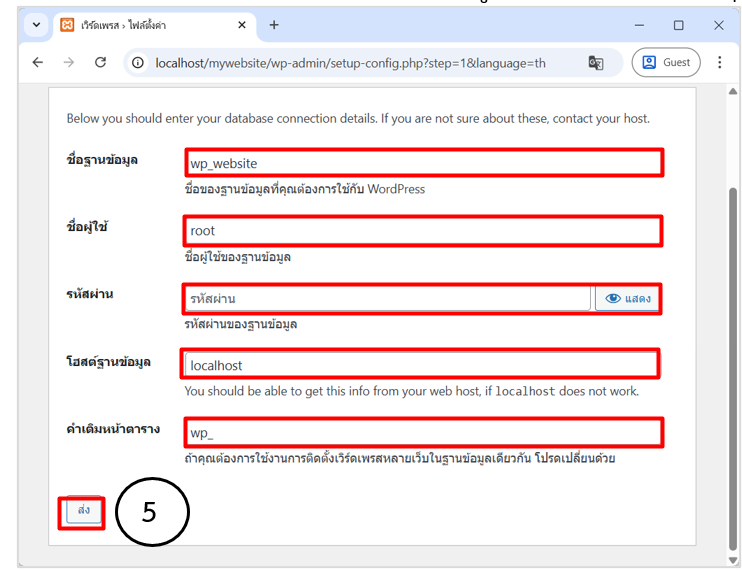Click the browser back arrow
The image size is (742, 570).
[x=38, y=62]
